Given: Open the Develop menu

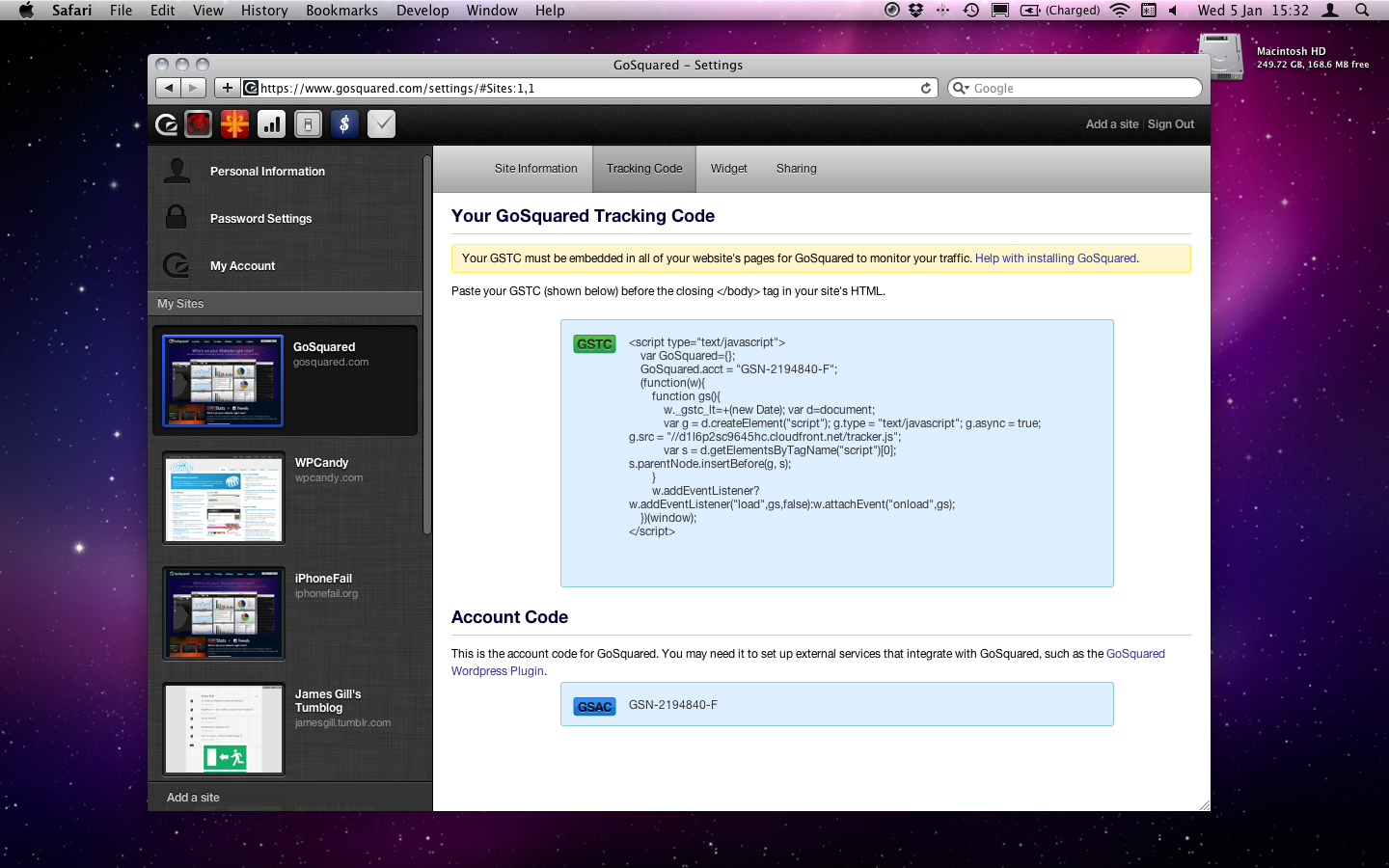Looking at the screenshot, I should click(422, 11).
